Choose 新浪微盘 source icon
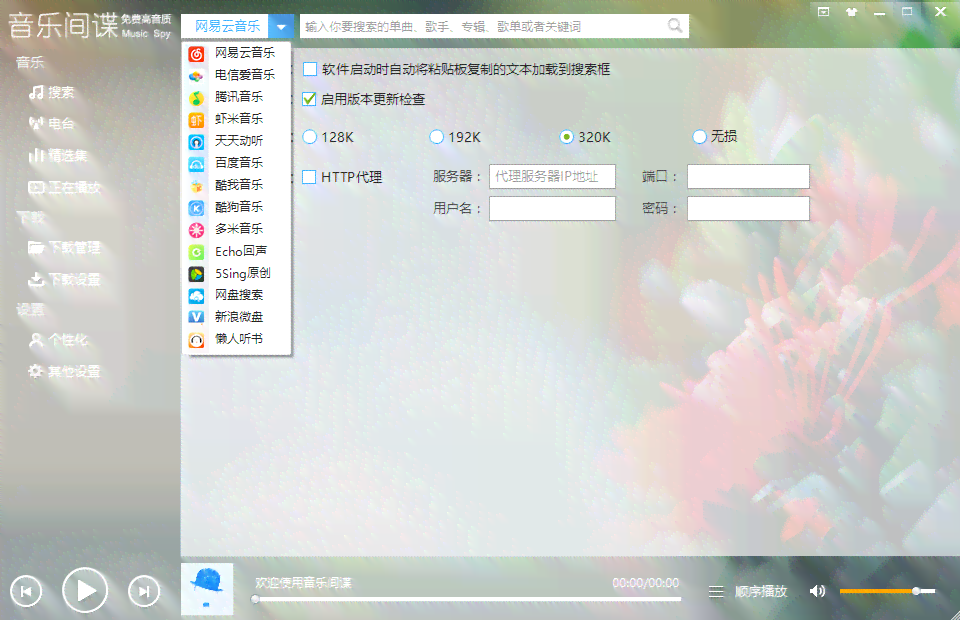Viewport: 960px width, 620px height. pyautogui.click(x=196, y=318)
